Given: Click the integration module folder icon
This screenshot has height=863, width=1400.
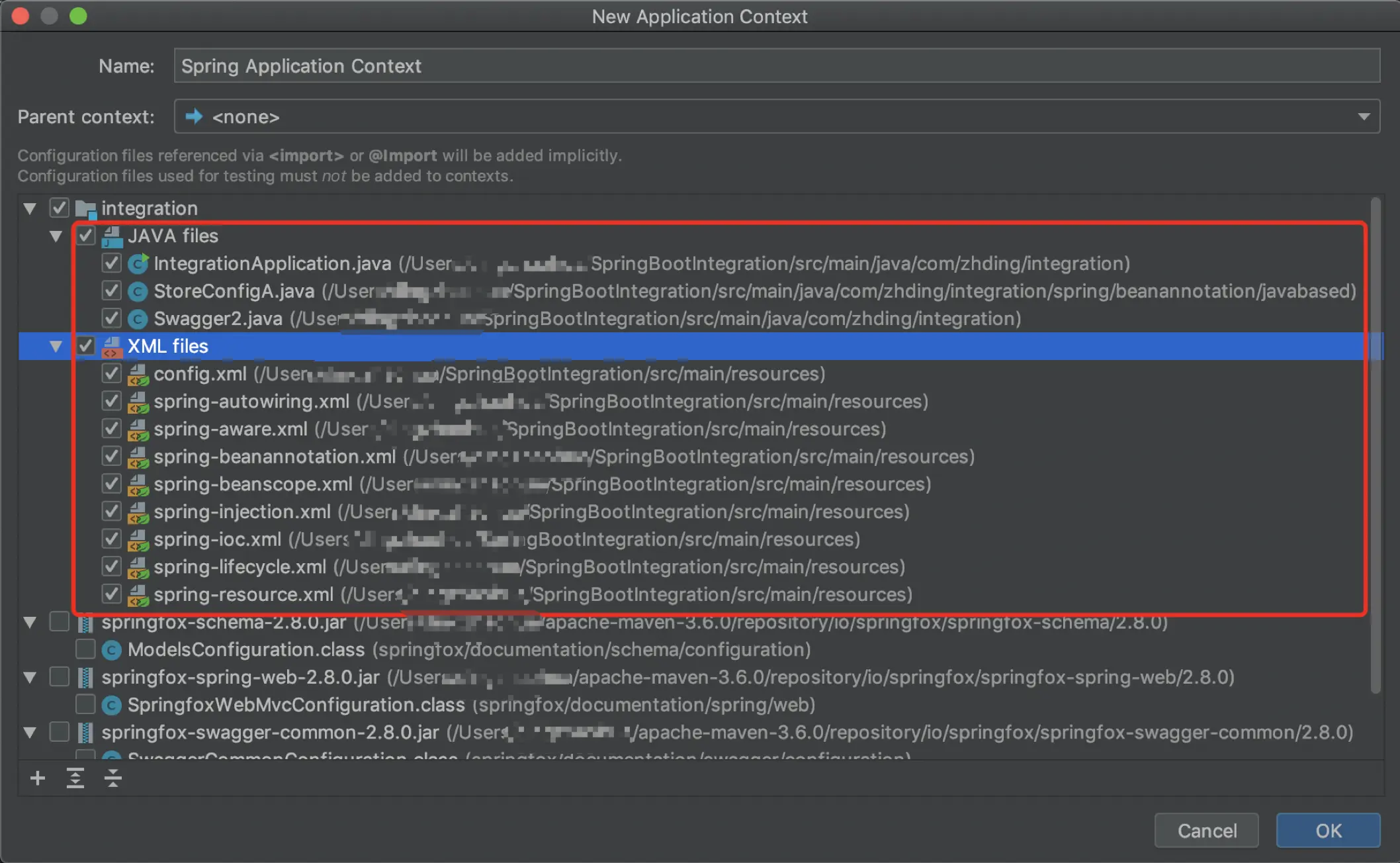Looking at the screenshot, I should (x=86, y=209).
